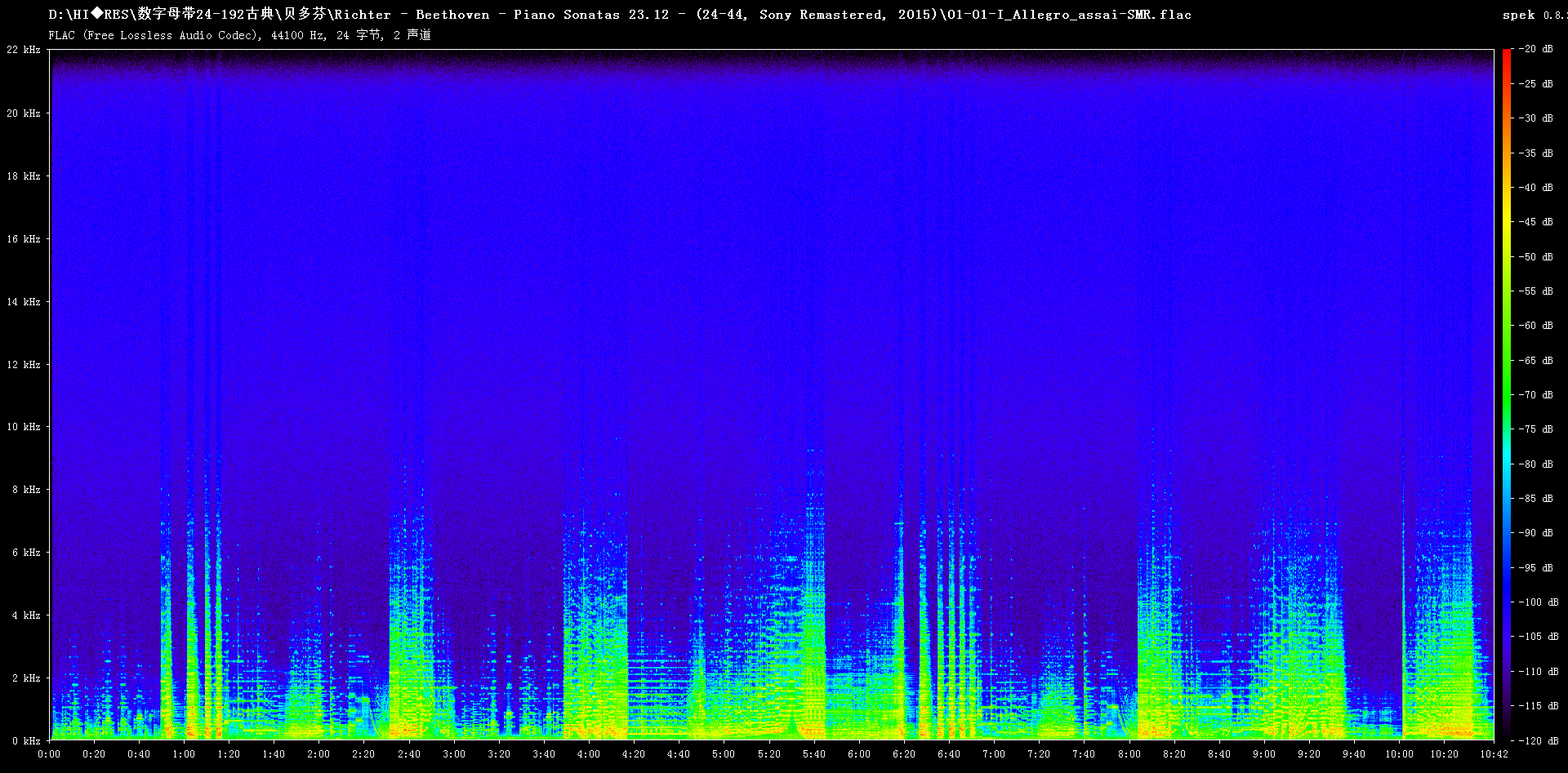Select the 3:20 time axis label
The image size is (1568, 773).
point(498,754)
